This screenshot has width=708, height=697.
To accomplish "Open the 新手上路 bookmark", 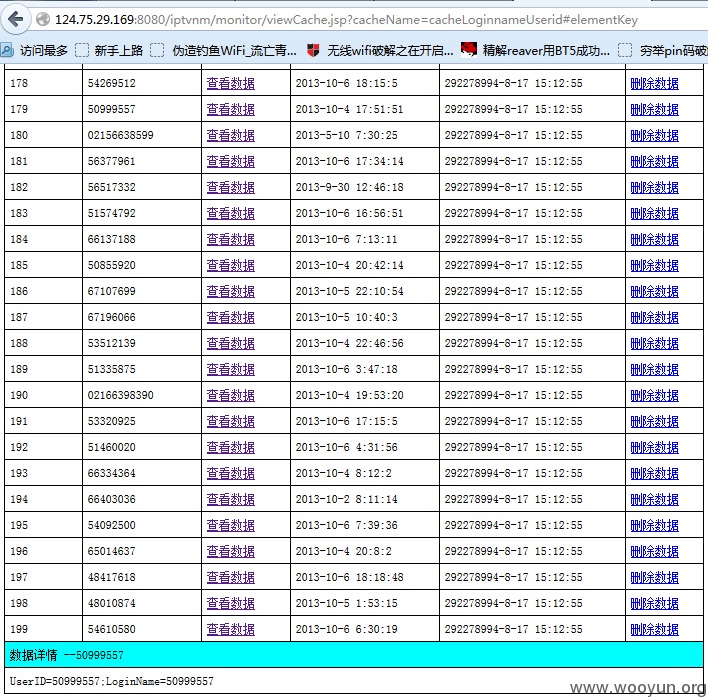I will pyautogui.click(x=110, y=50).
